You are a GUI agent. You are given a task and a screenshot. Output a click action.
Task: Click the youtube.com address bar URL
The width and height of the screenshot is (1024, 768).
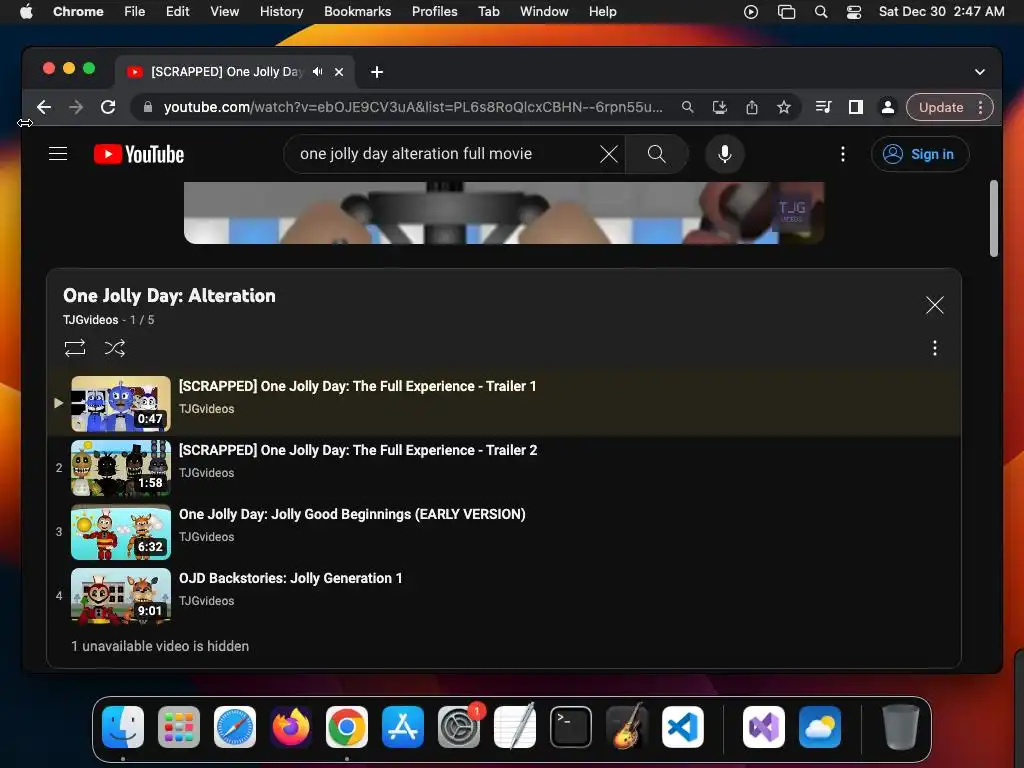tap(413, 107)
